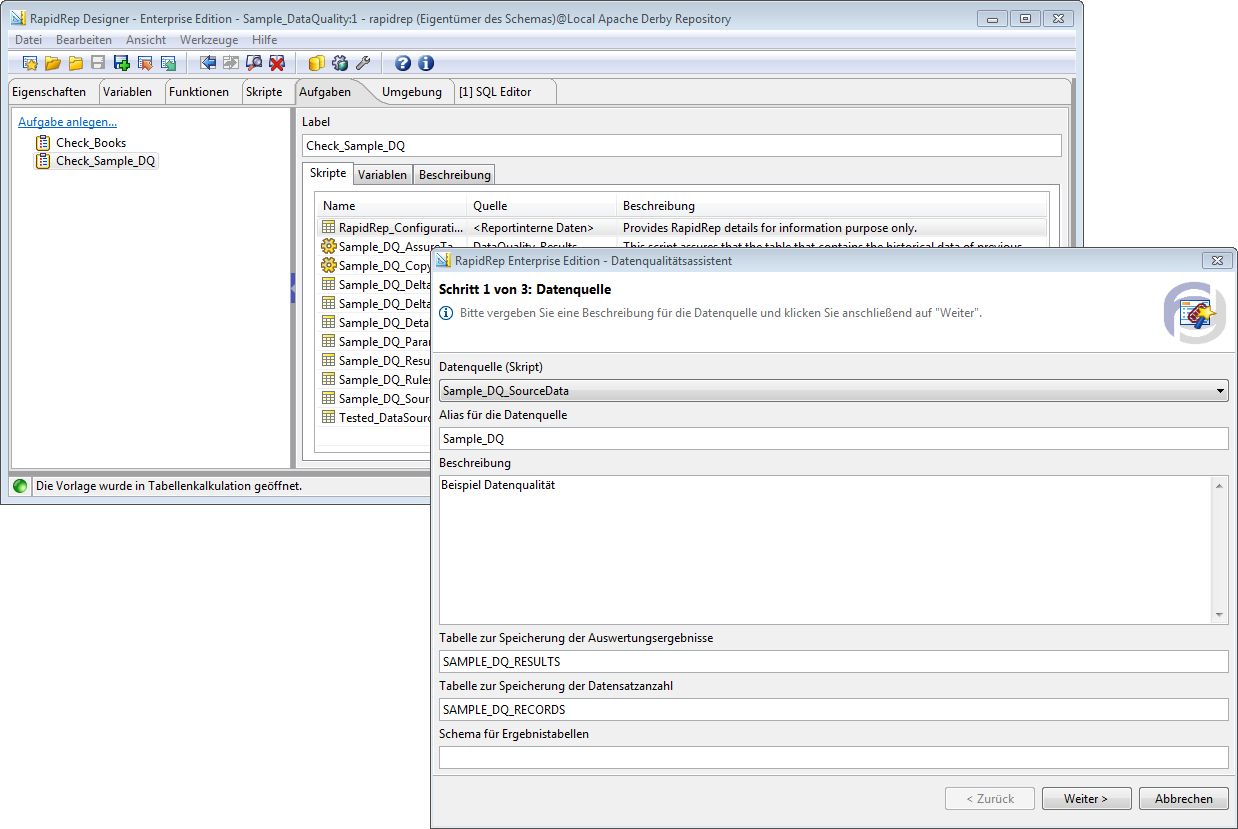Click the grey floppy disk save icon
Viewport: 1238px width, 829px height.
pos(98,63)
